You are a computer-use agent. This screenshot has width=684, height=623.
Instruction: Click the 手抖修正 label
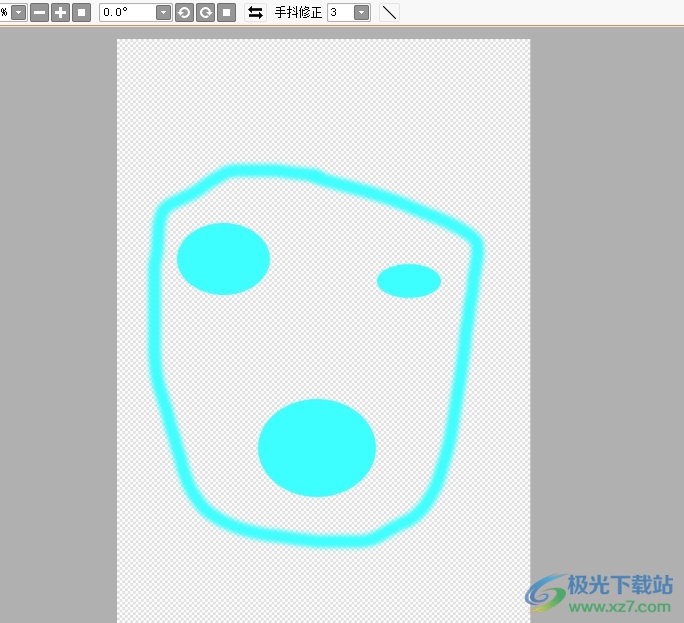[298, 13]
